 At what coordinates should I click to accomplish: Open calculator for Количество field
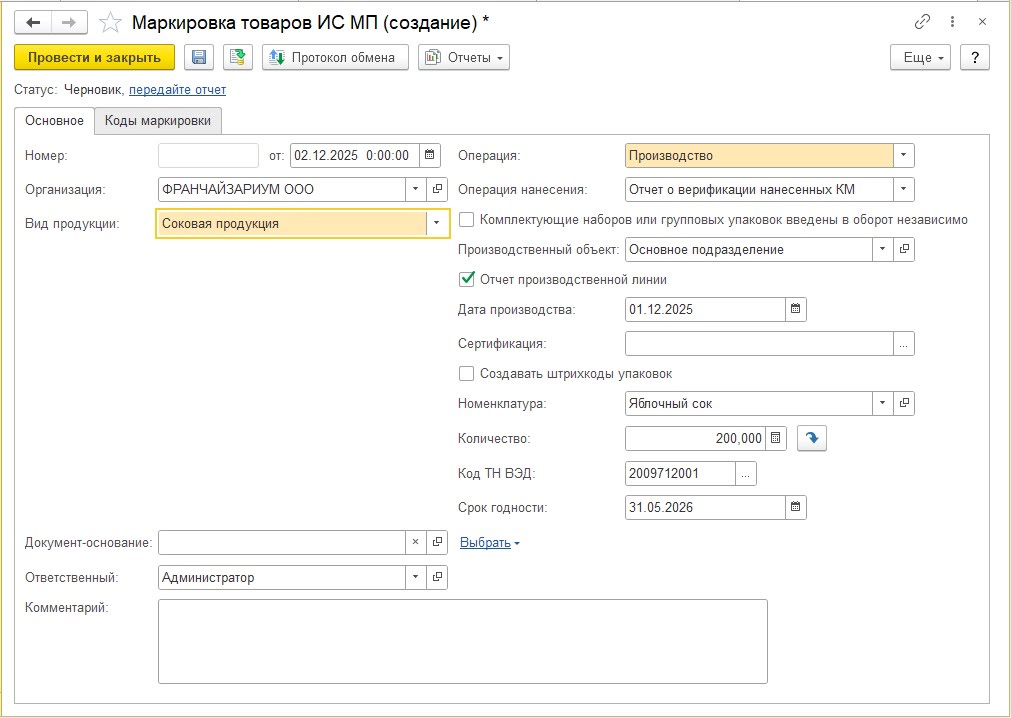click(x=777, y=438)
